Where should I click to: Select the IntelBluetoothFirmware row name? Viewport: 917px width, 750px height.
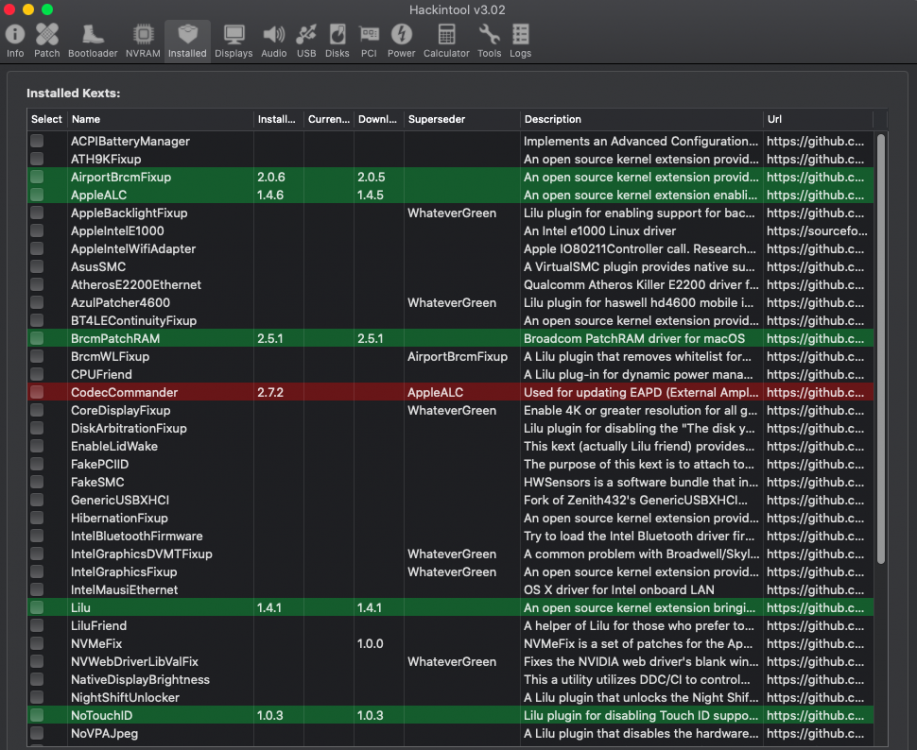[x=136, y=536]
